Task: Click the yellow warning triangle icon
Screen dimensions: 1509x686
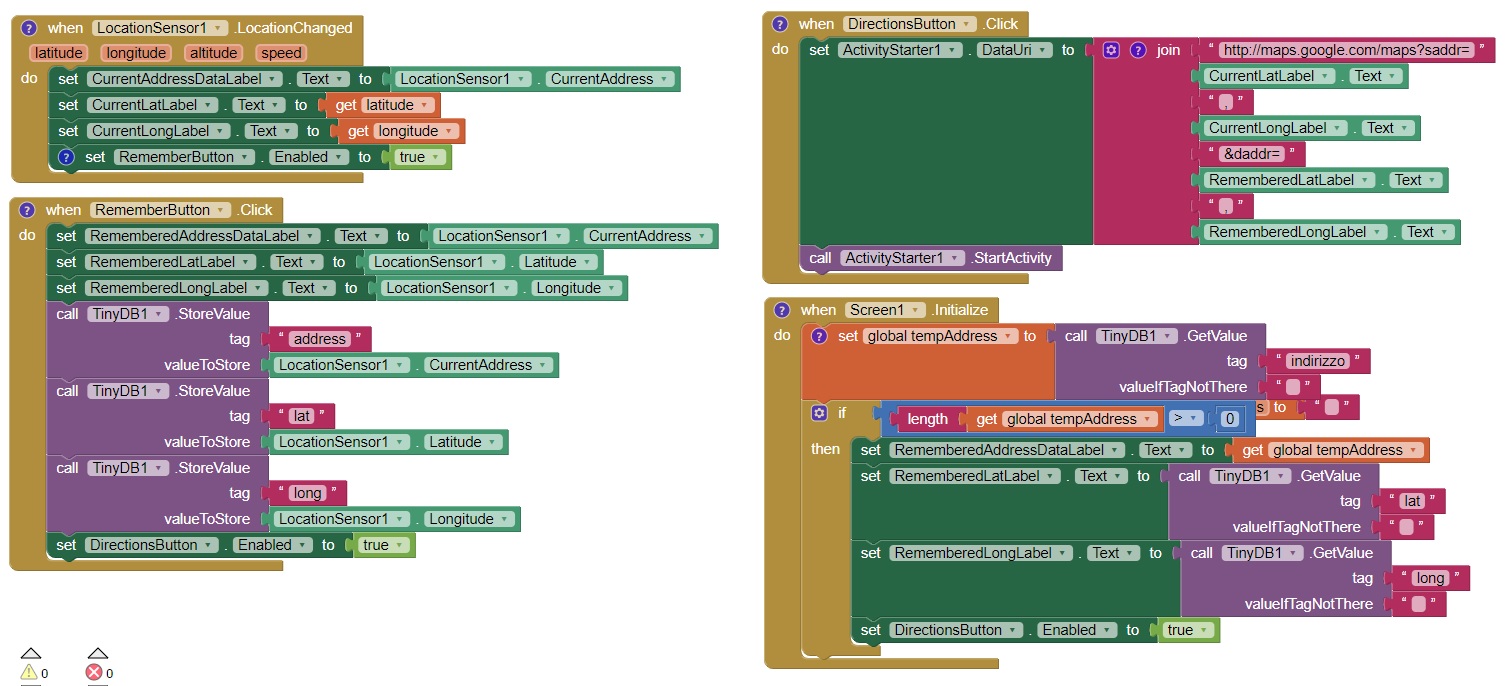Action: click(29, 672)
